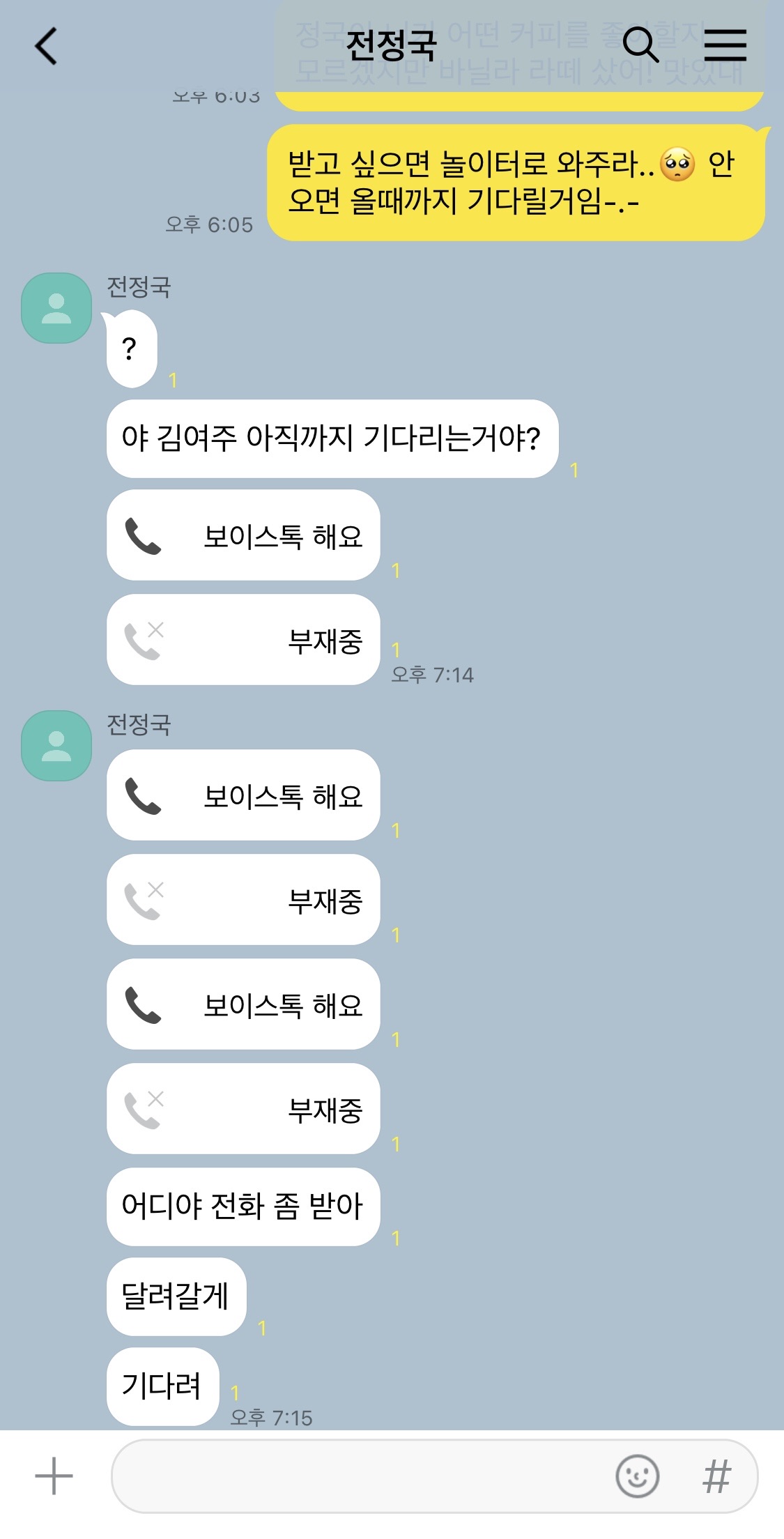Tap the hashtag search icon
This screenshot has width=784, height=1539.
[716, 1476]
